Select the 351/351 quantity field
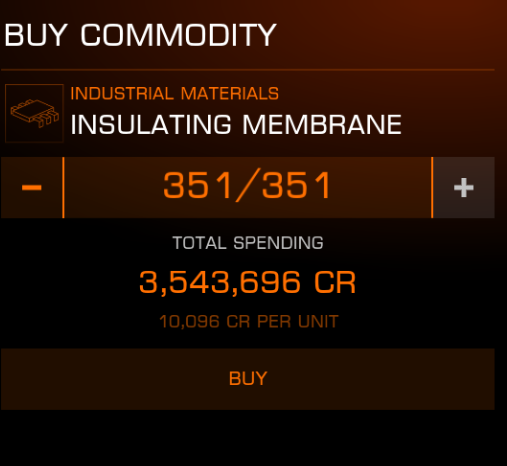Screen dimensions: 507x466 pyautogui.click(x=248, y=187)
